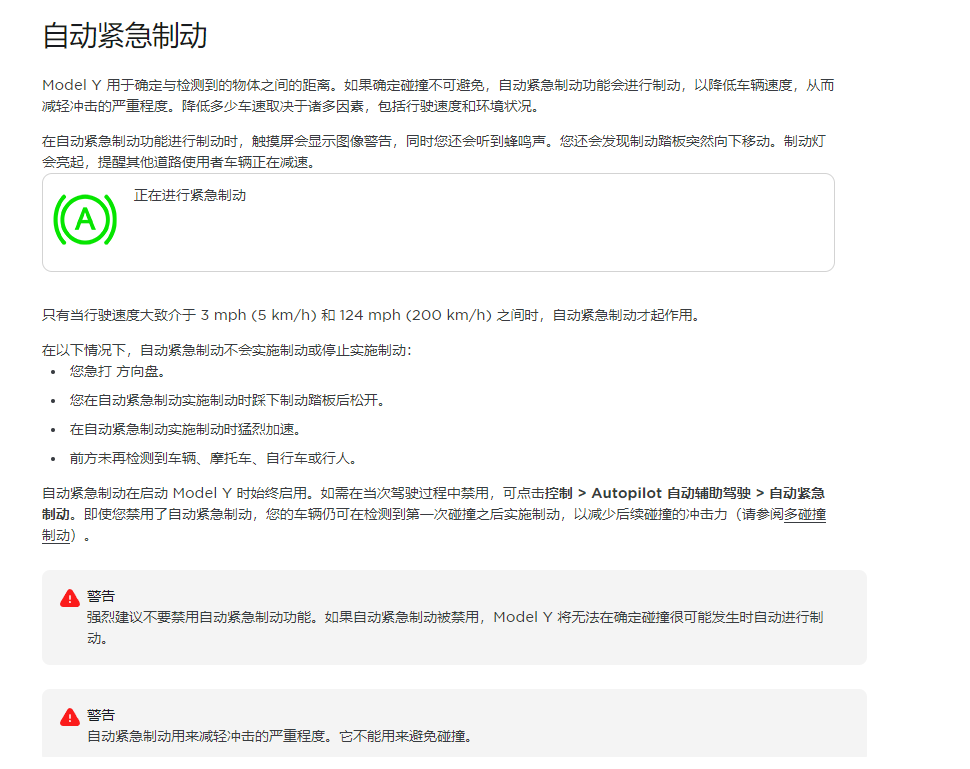The width and height of the screenshot is (970, 769).
Task: Click the red triangle icon in first warning
Action: coord(70,598)
